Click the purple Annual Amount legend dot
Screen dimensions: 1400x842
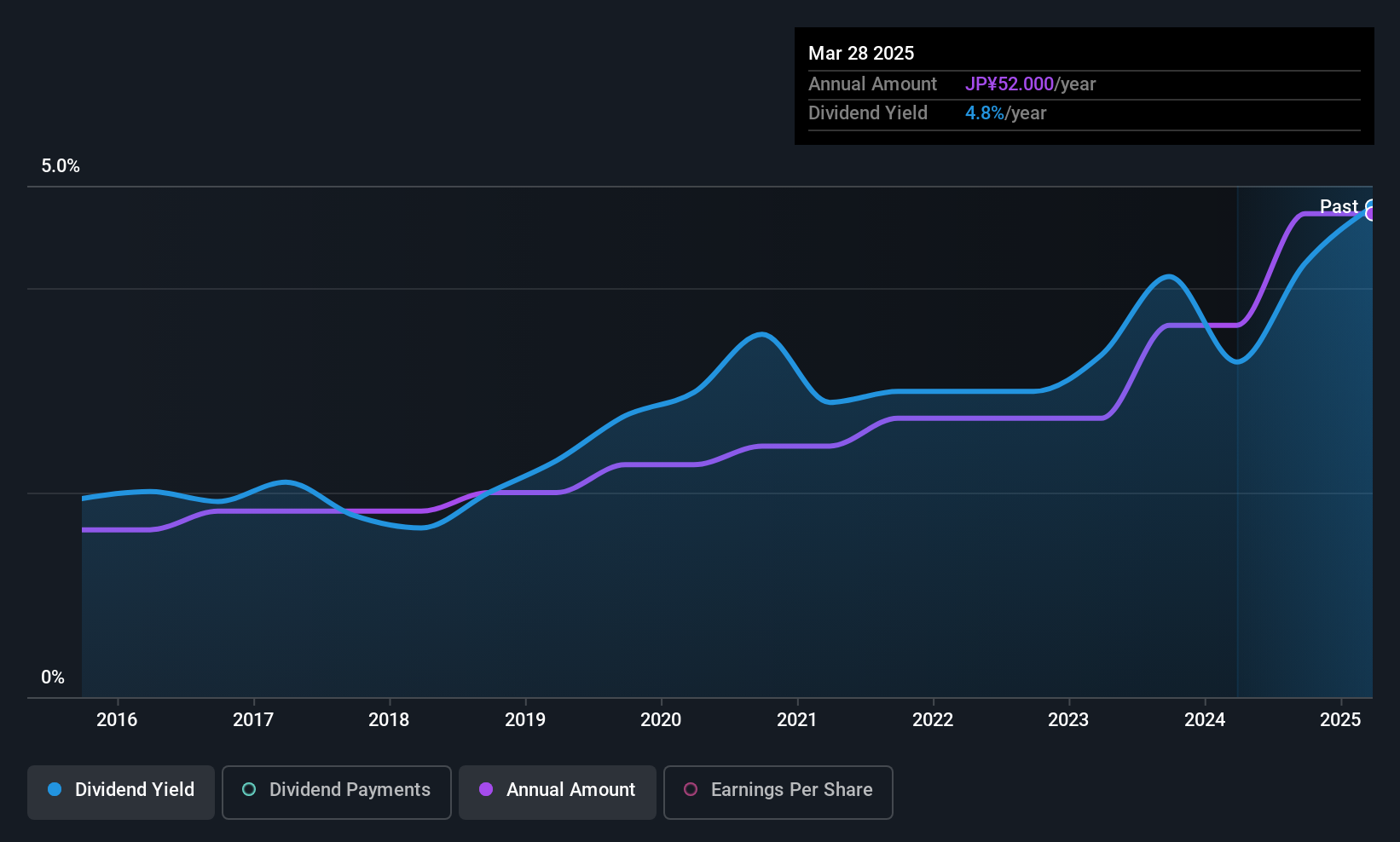coord(486,789)
